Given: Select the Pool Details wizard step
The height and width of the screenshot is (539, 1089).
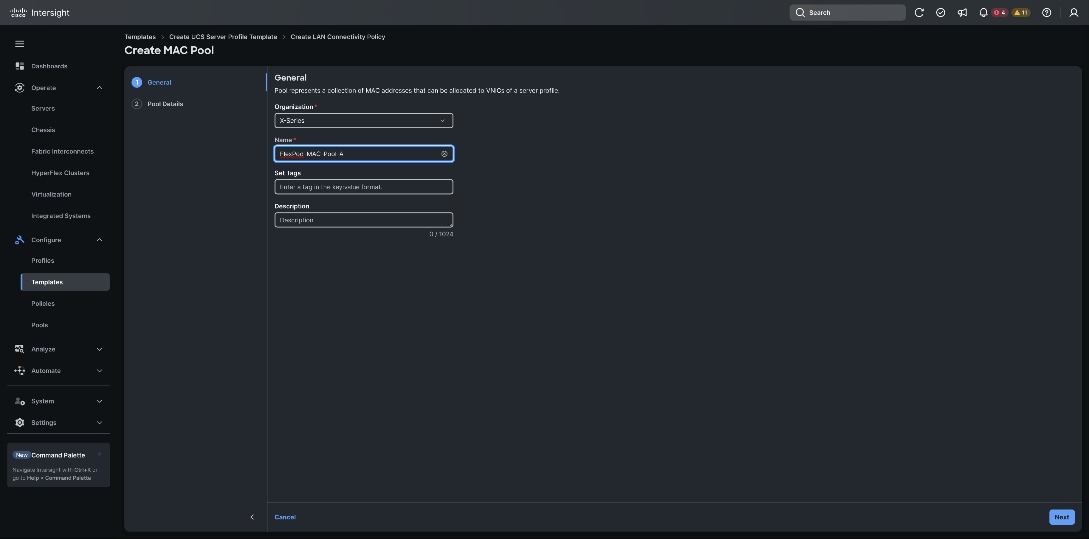Looking at the screenshot, I should 165,104.
